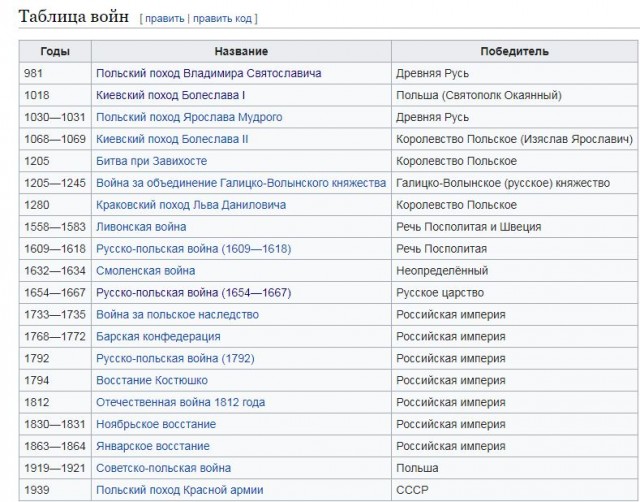Open 'Война за польское наследство' article
This screenshot has width=640, height=502.
click(178, 315)
